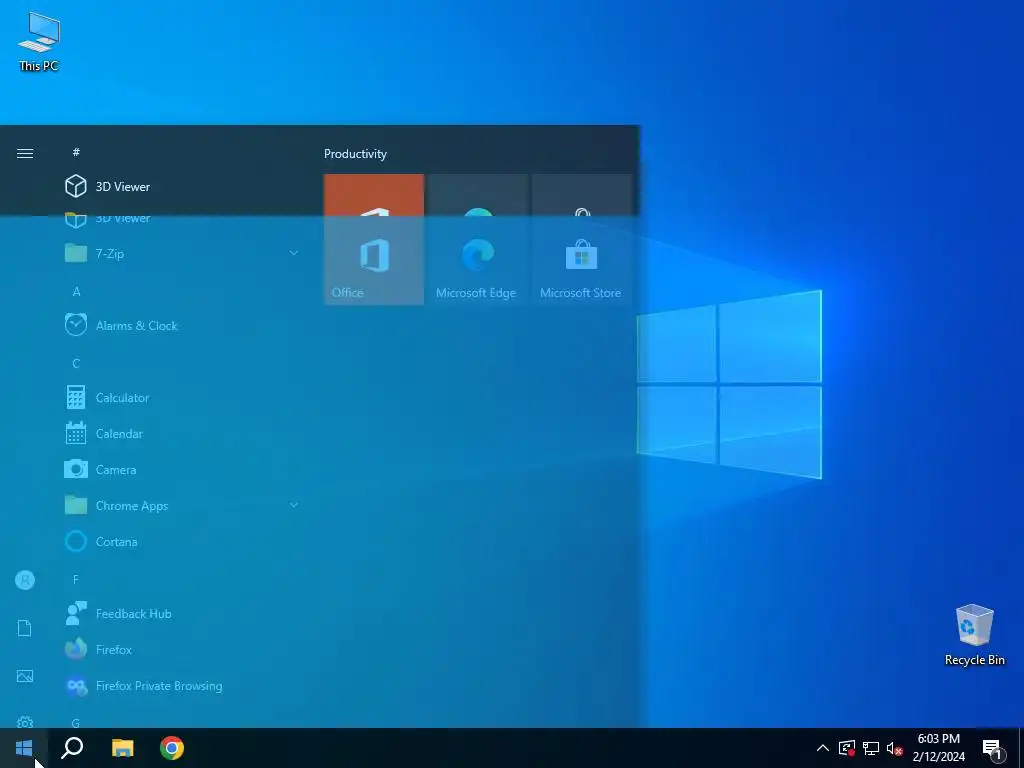Image resolution: width=1024 pixels, height=768 pixels.
Task: Expand the Chrome Apps chevron
Action: (x=294, y=505)
